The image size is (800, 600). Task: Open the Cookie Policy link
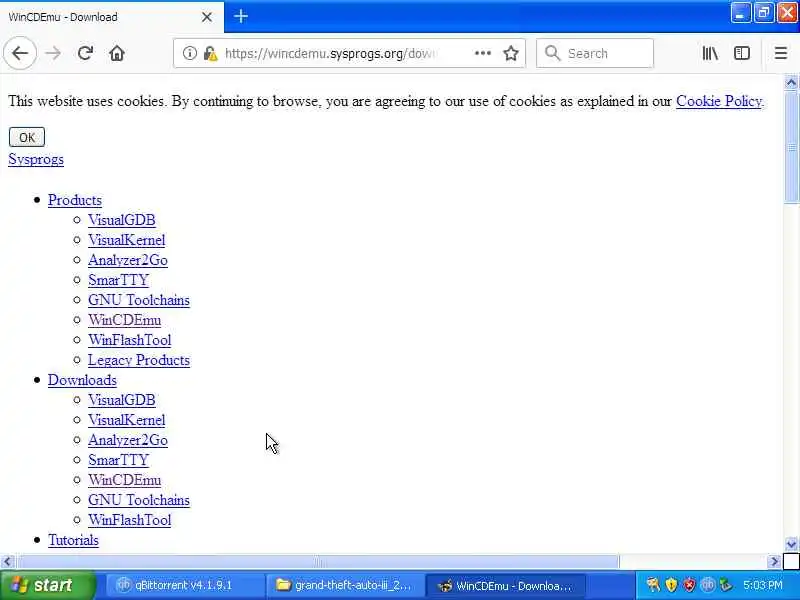pos(720,101)
